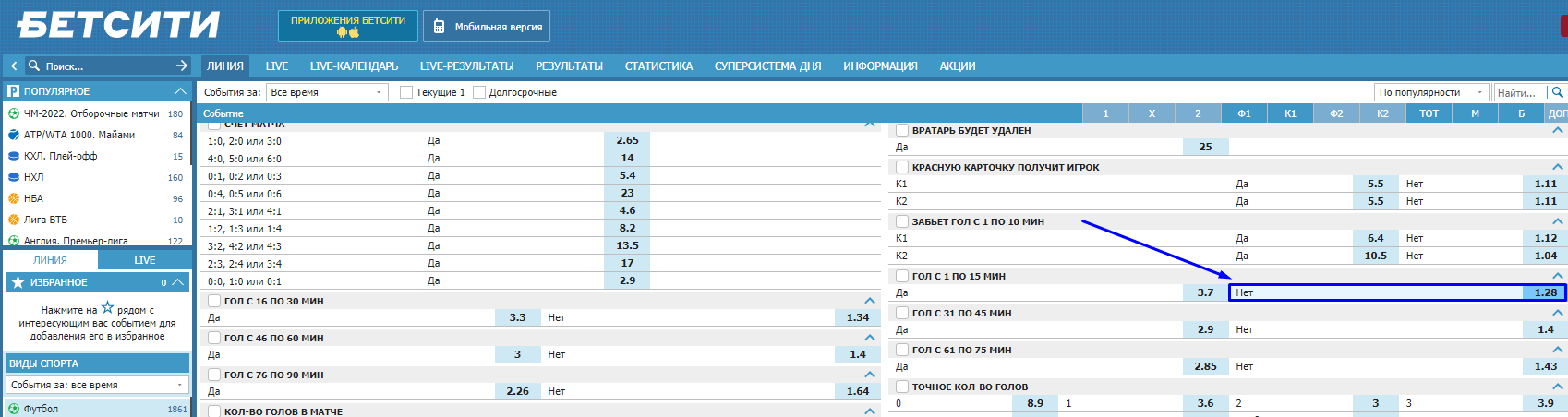Open Англия. Премьер-лига in sidebar
This screenshot has height=417, width=1568.
point(76,241)
